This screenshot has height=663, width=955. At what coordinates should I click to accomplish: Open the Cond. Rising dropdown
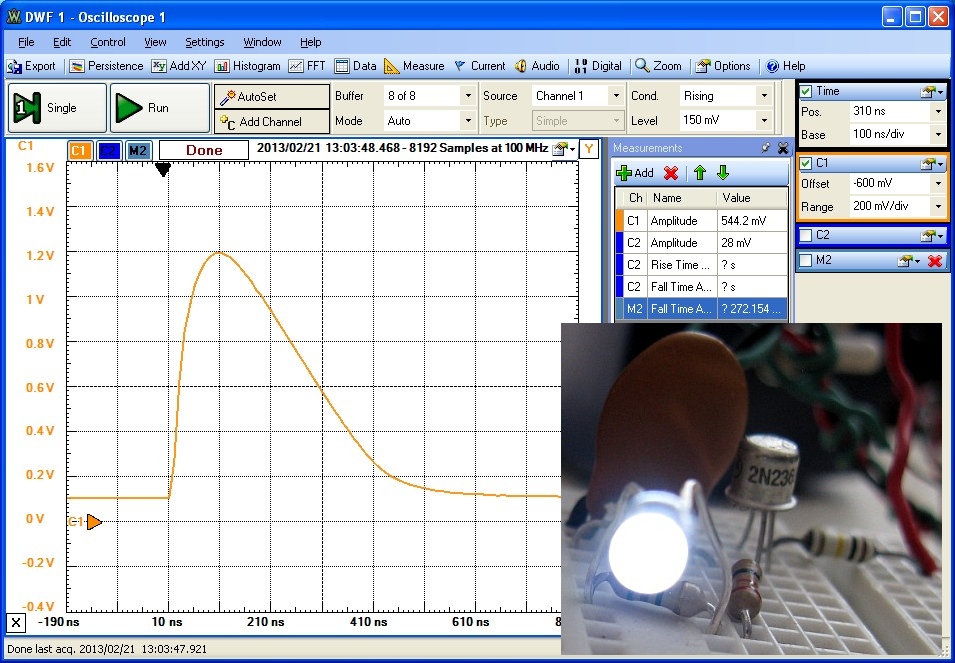tap(764, 96)
